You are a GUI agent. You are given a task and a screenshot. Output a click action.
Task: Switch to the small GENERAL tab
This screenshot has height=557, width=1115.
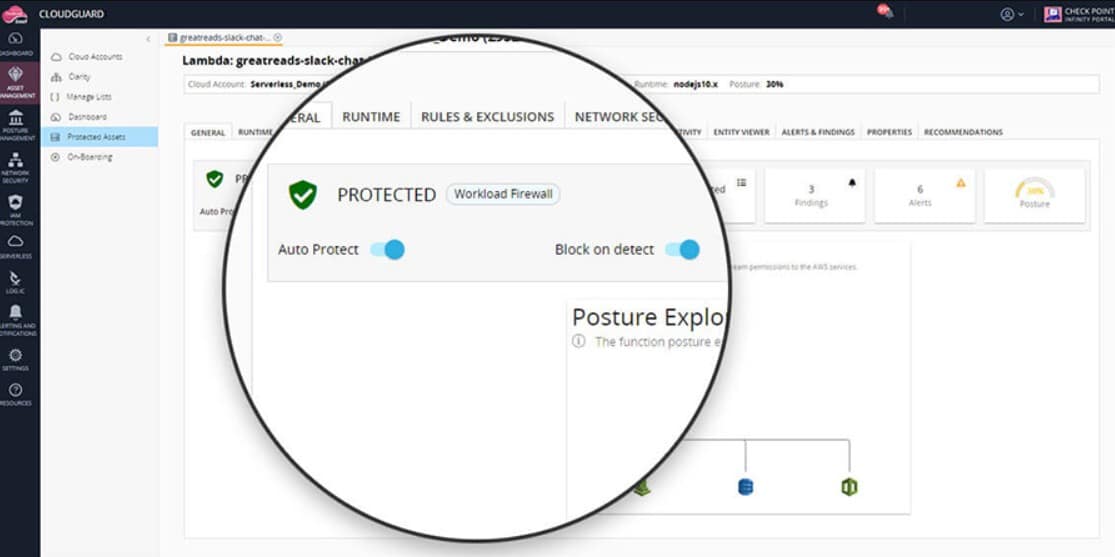(x=208, y=132)
